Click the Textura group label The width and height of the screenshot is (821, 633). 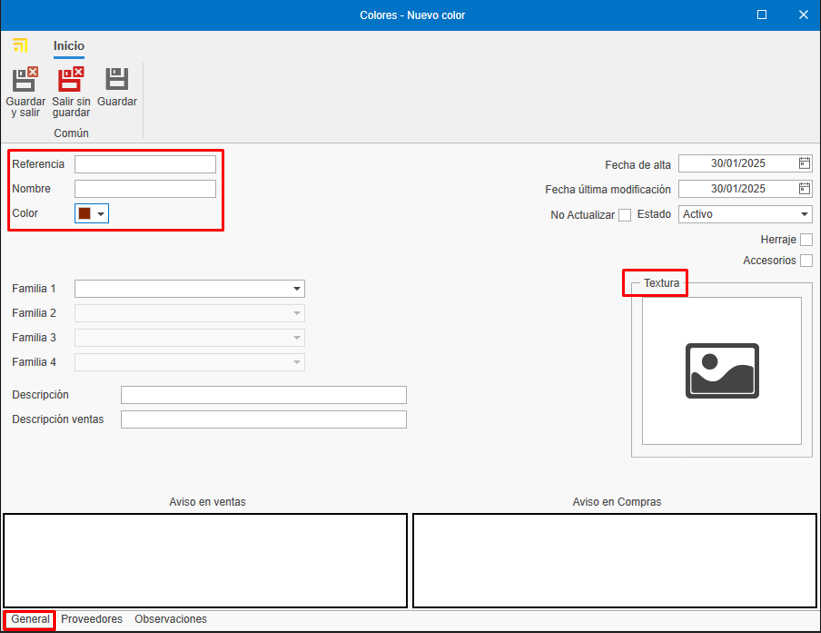tap(661, 283)
